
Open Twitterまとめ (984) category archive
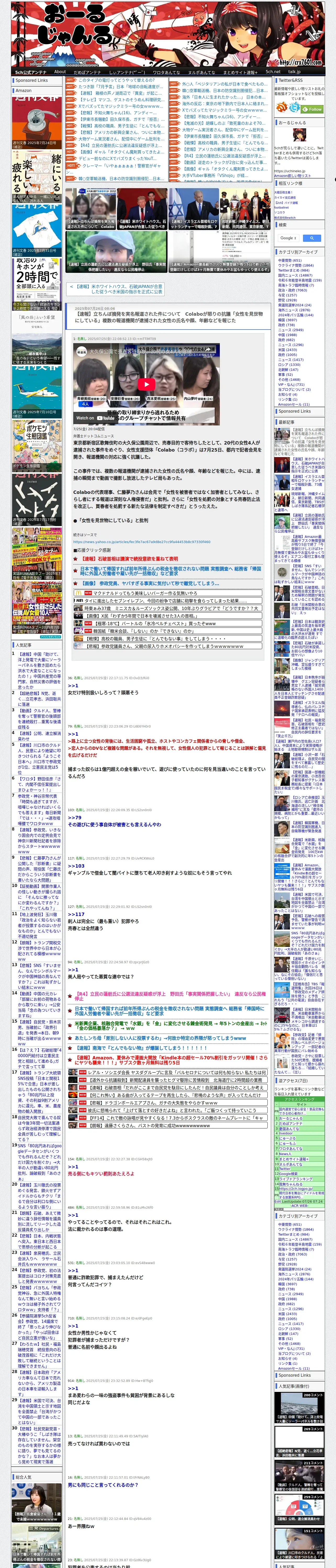click(x=294, y=270)
